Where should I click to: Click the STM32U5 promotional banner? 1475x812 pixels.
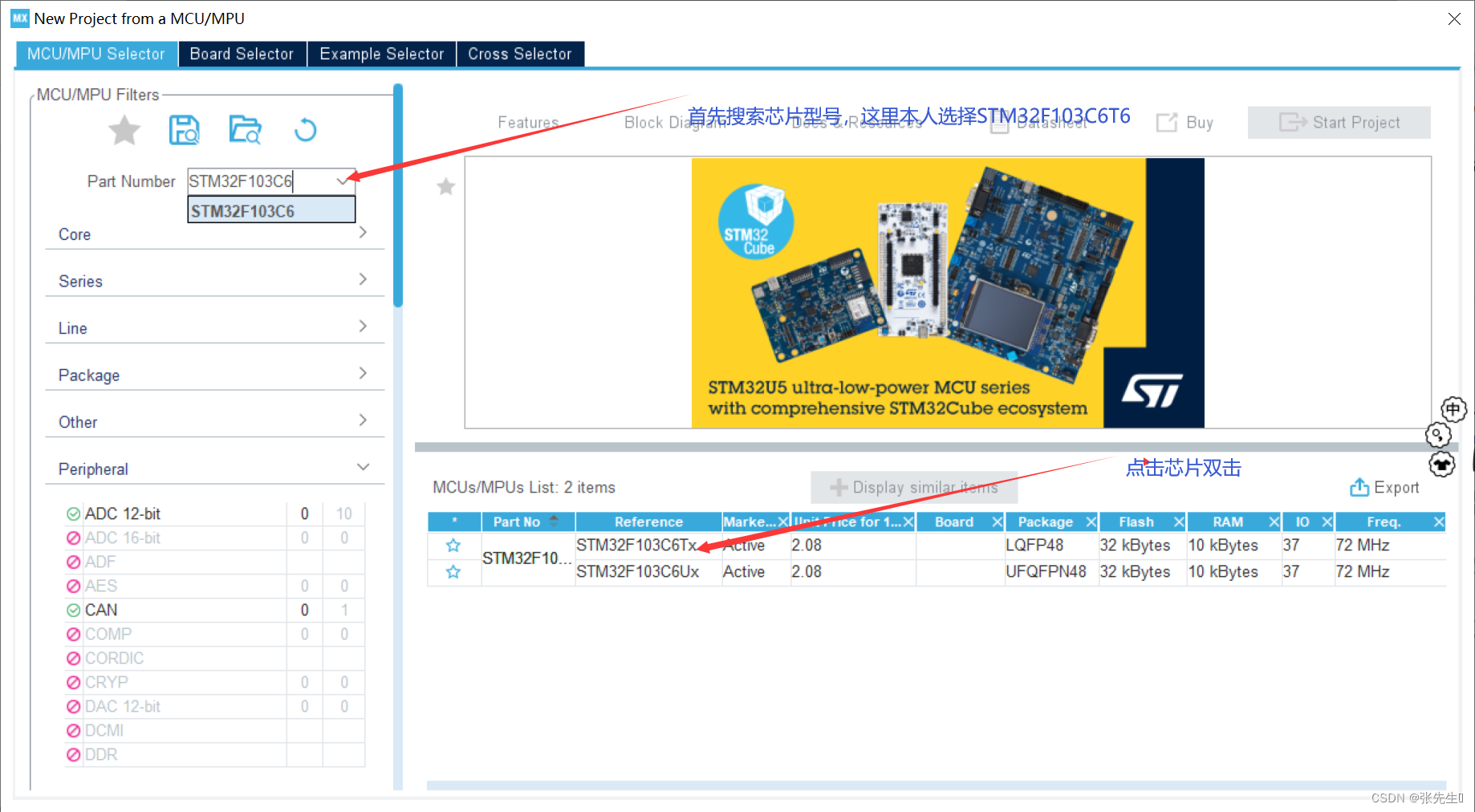(x=948, y=292)
